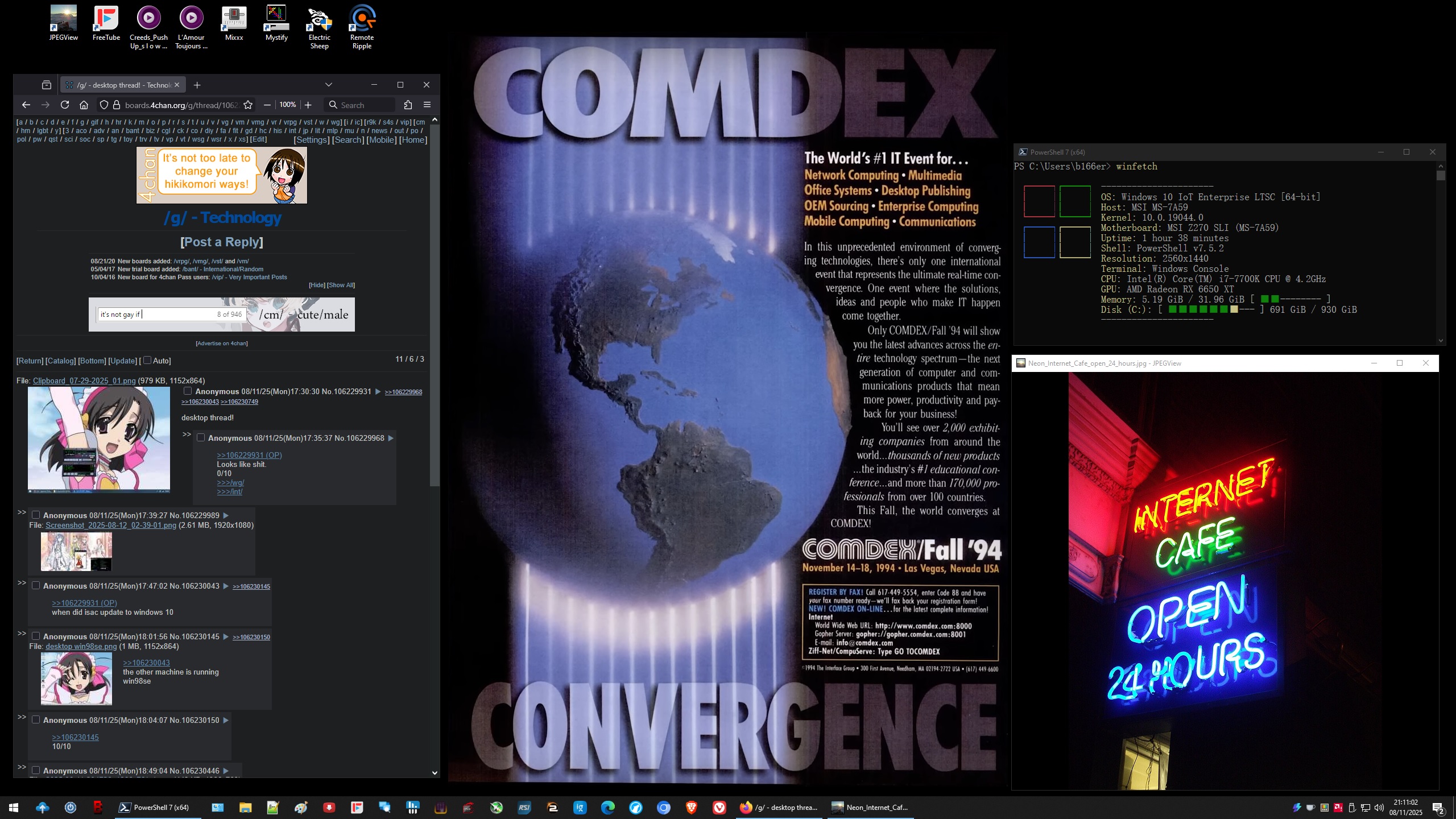Click the Windows Start button

click(14, 807)
